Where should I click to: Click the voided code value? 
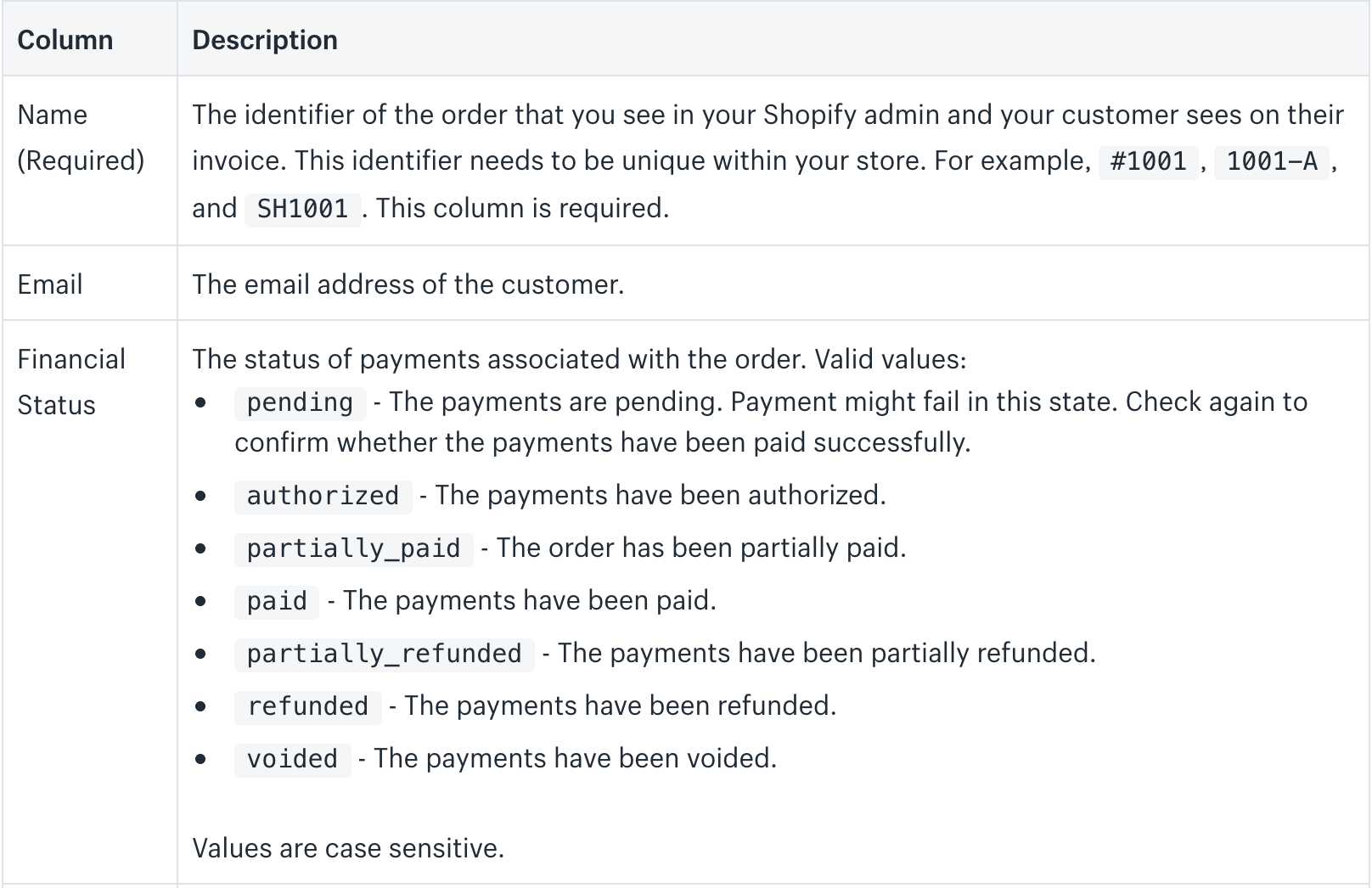292,759
